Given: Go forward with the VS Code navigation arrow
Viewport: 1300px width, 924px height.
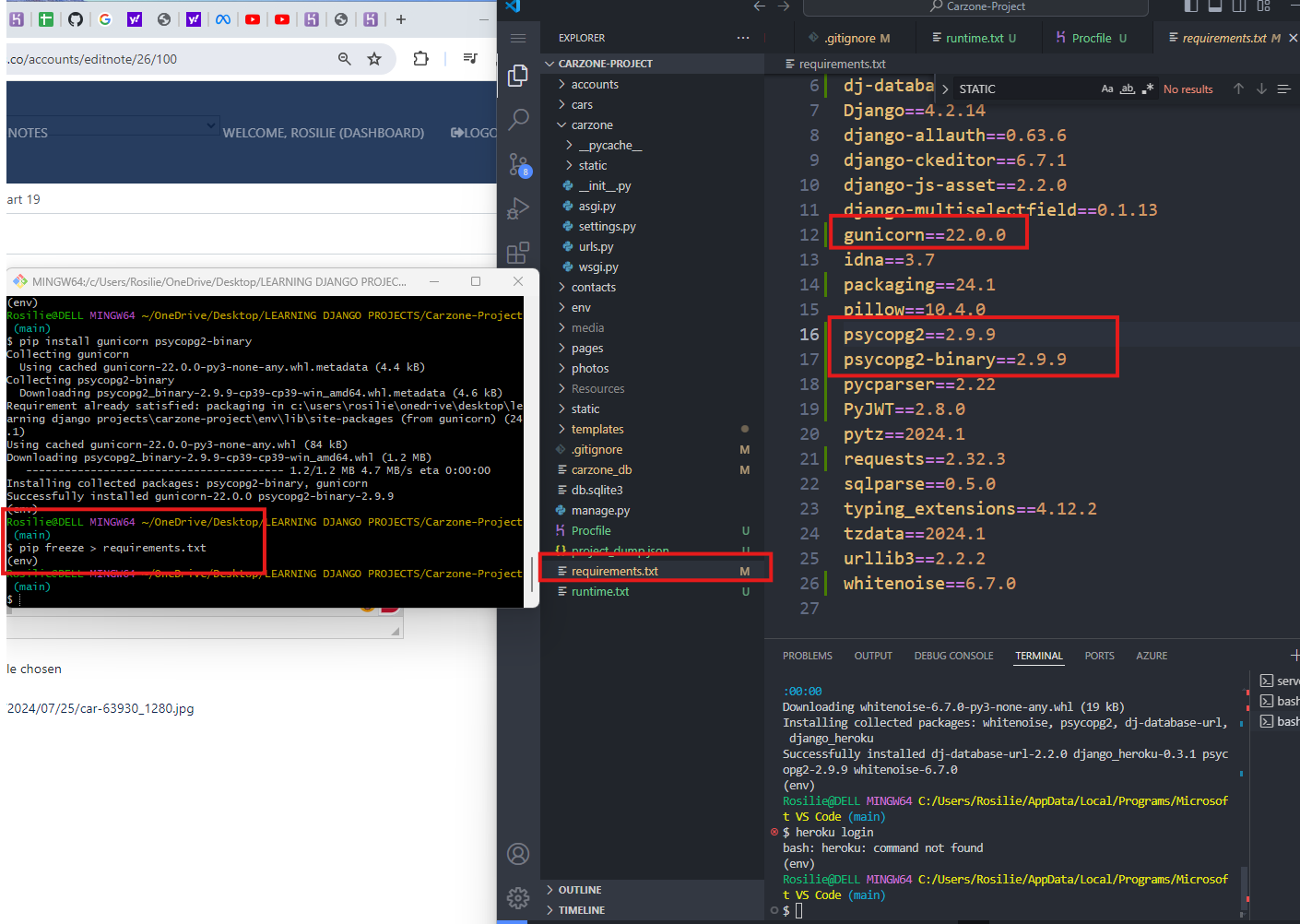Looking at the screenshot, I should point(784,6).
